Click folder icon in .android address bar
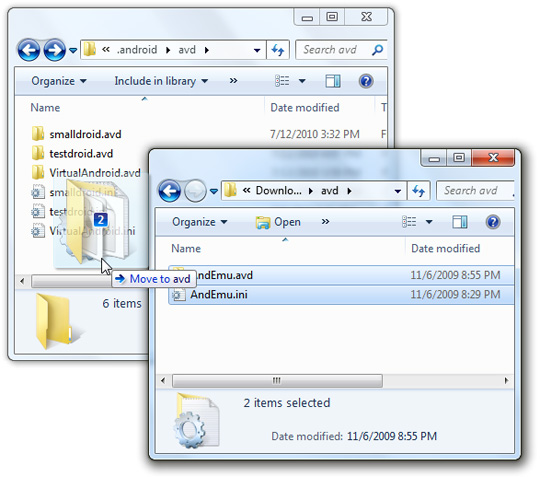Viewport: 540px width, 477px height. tap(90, 50)
